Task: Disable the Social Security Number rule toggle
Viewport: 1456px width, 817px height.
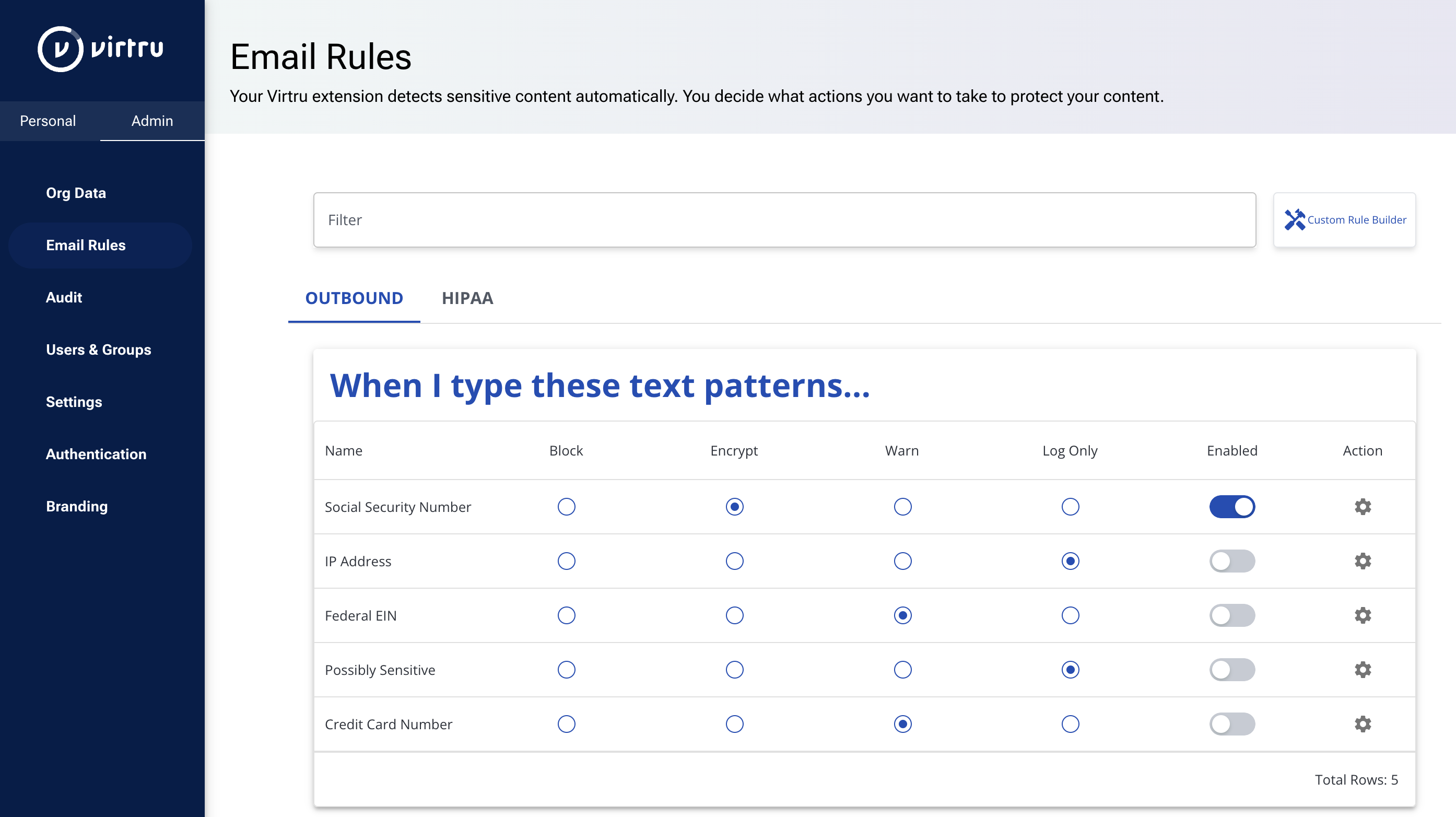Action: click(x=1231, y=507)
